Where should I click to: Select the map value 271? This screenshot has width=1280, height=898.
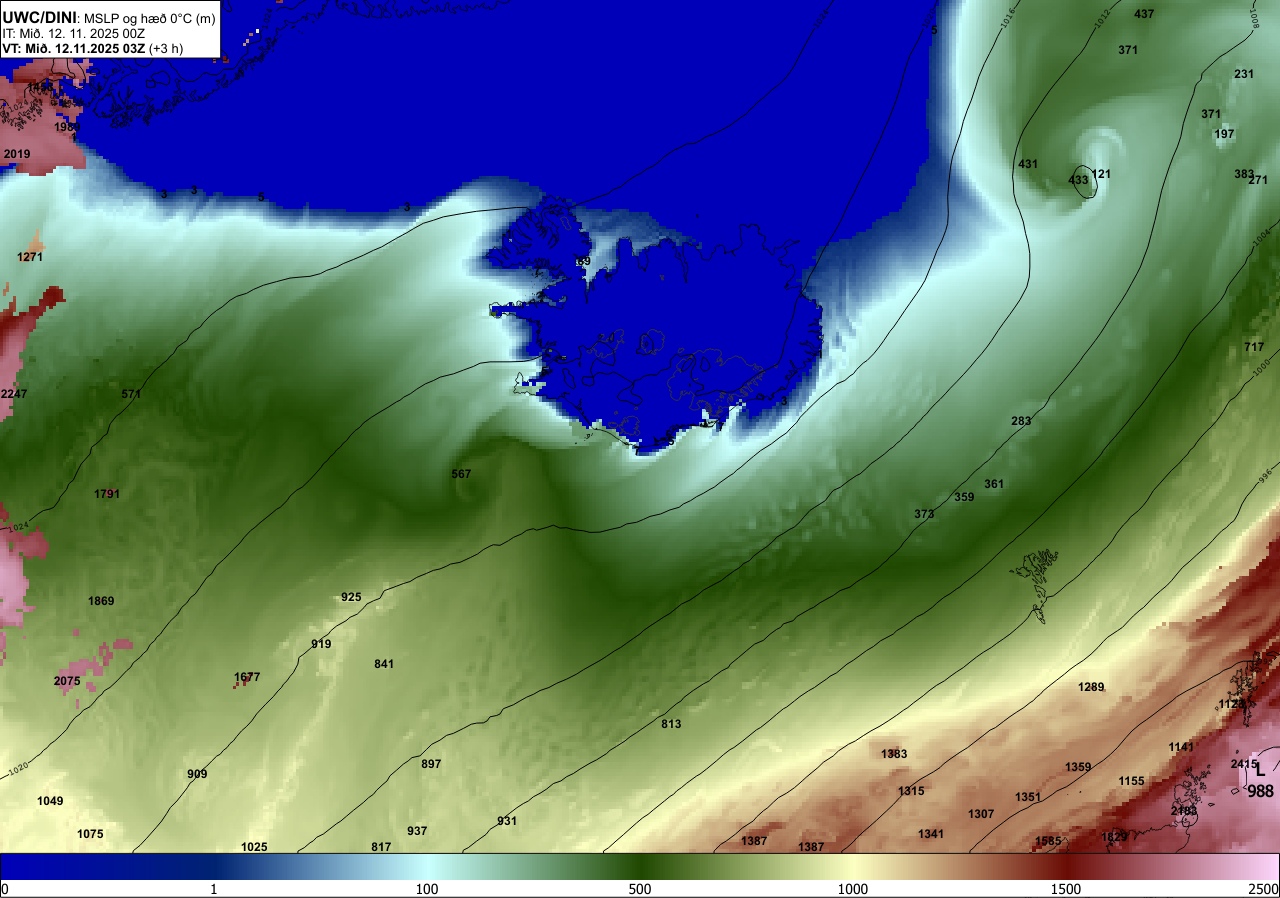click(x=1258, y=180)
